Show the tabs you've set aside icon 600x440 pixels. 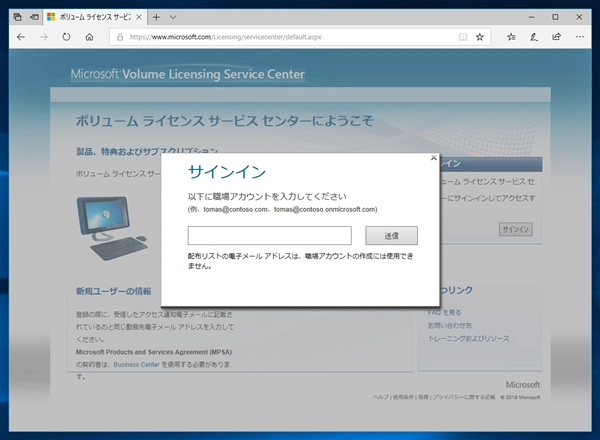(17, 17)
